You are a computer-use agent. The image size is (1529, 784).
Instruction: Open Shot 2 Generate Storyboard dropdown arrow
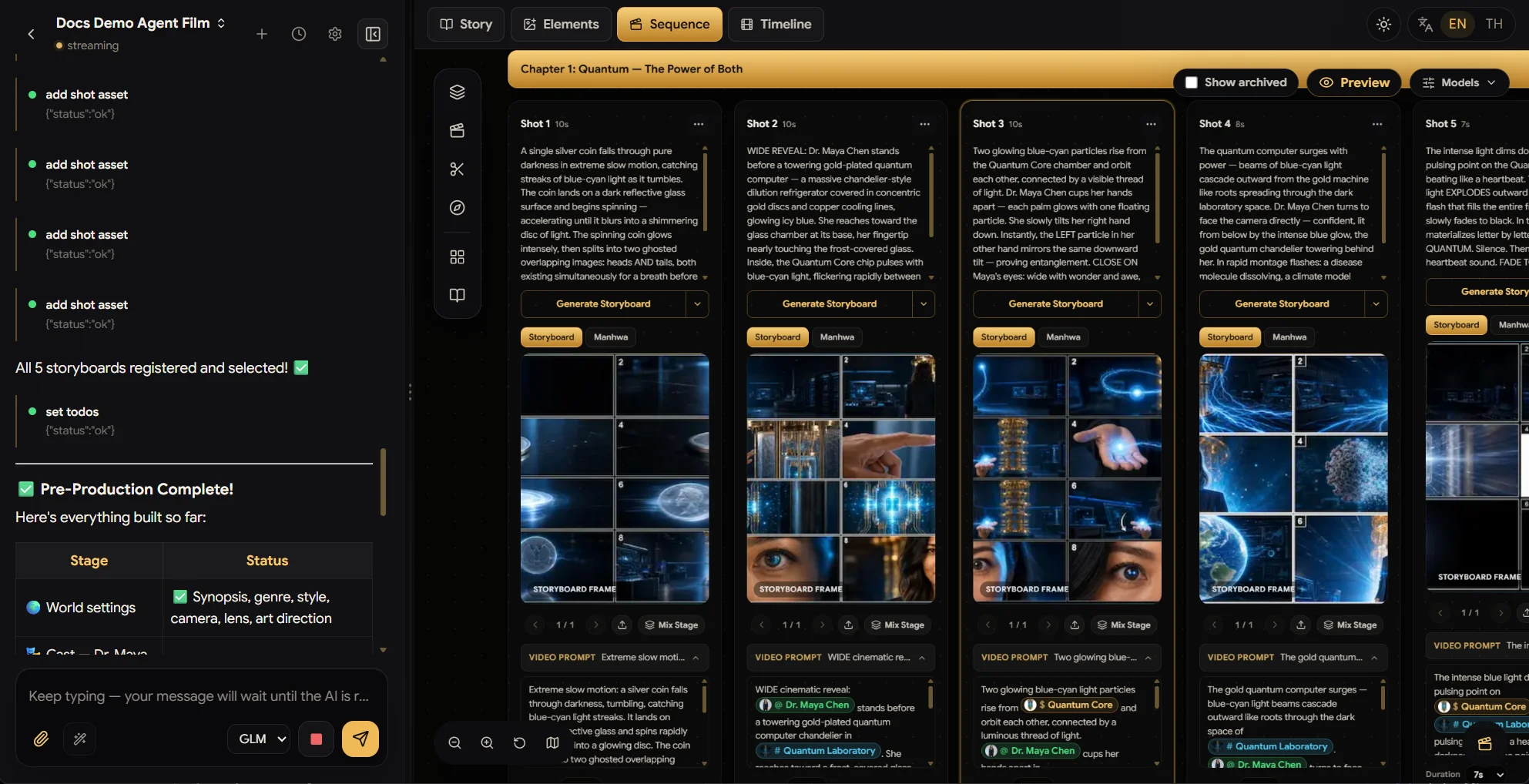[x=924, y=304]
